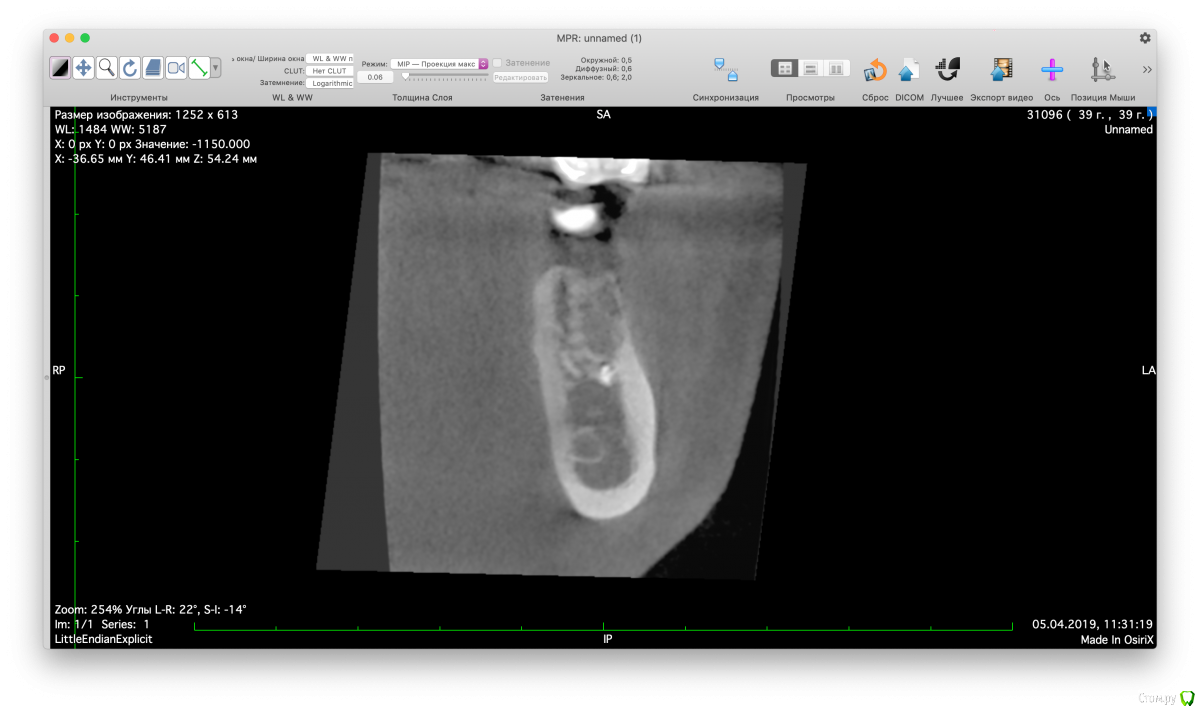Open the Режим MIP projection dropdown

[439, 63]
